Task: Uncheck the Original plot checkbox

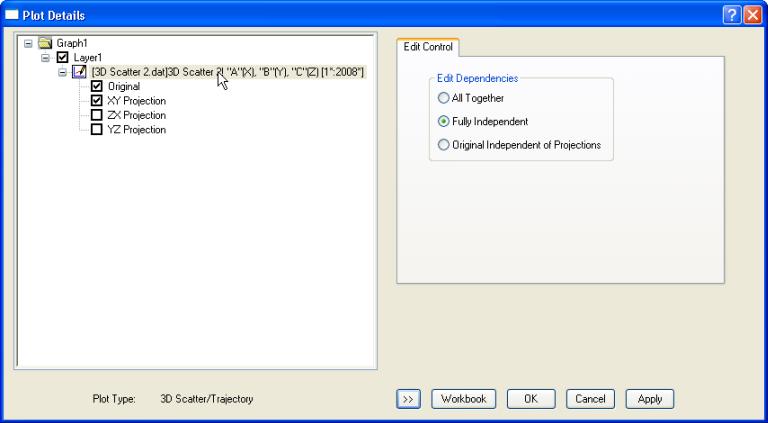Action: (97, 87)
